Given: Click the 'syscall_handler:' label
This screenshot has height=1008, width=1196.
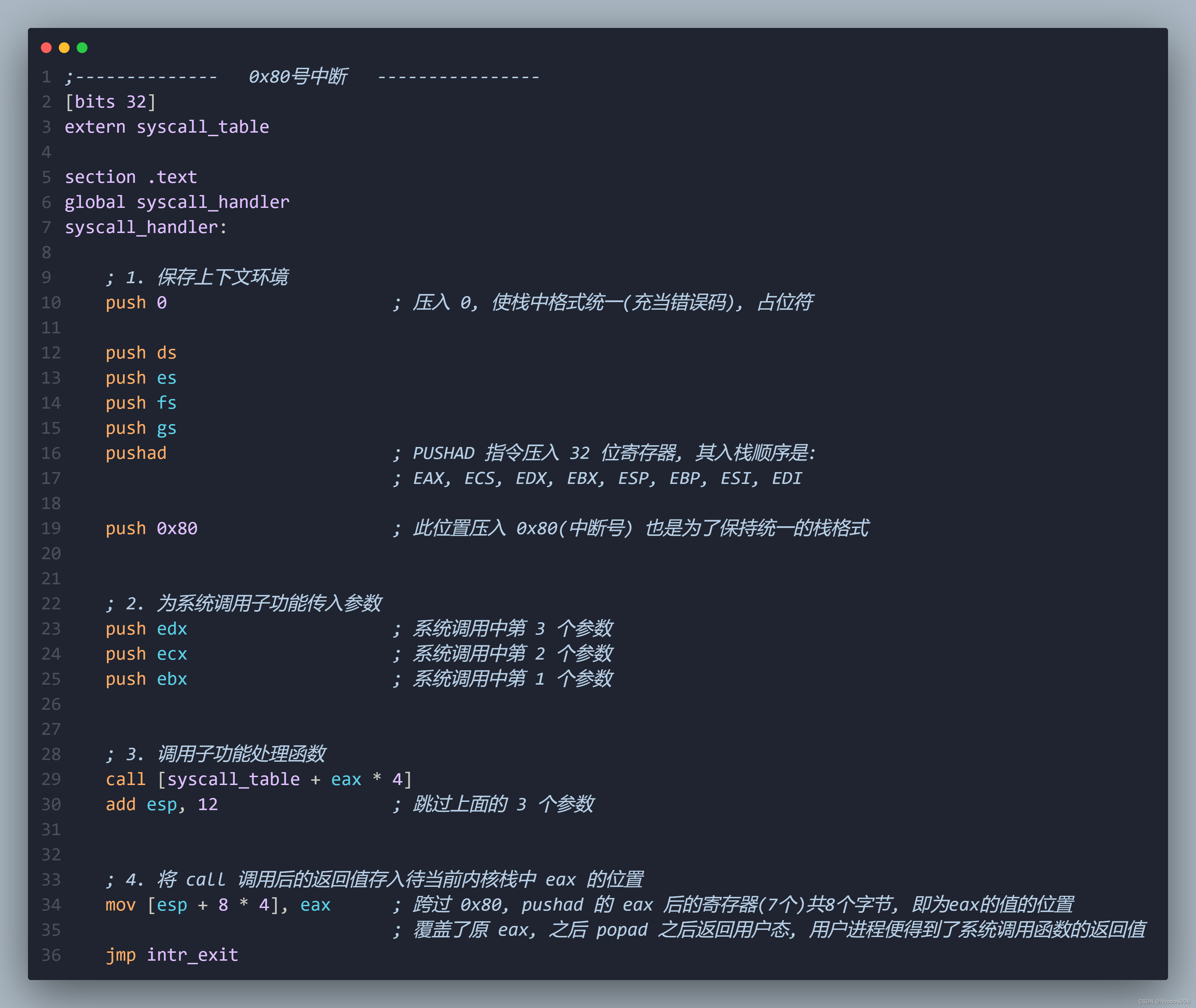Looking at the screenshot, I should [146, 227].
